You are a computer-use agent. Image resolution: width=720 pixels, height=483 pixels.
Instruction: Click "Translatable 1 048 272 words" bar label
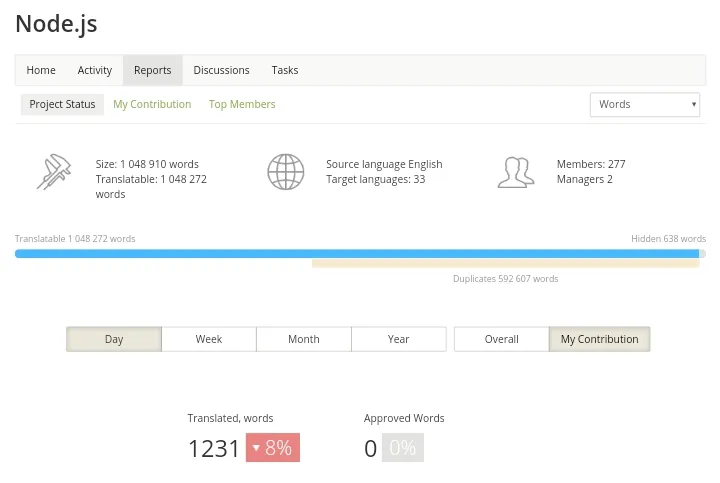pyautogui.click(x=75, y=239)
